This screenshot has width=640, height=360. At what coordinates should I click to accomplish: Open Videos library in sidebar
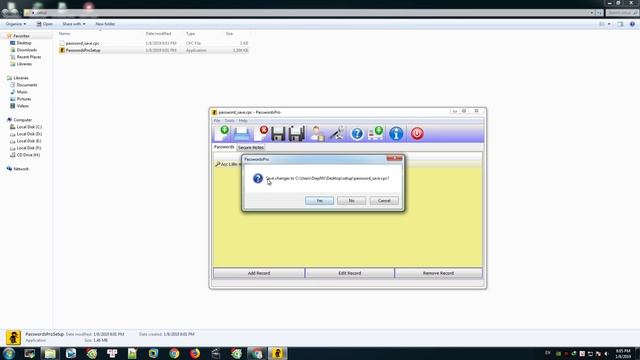pyautogui.click(x=22, y=106)
